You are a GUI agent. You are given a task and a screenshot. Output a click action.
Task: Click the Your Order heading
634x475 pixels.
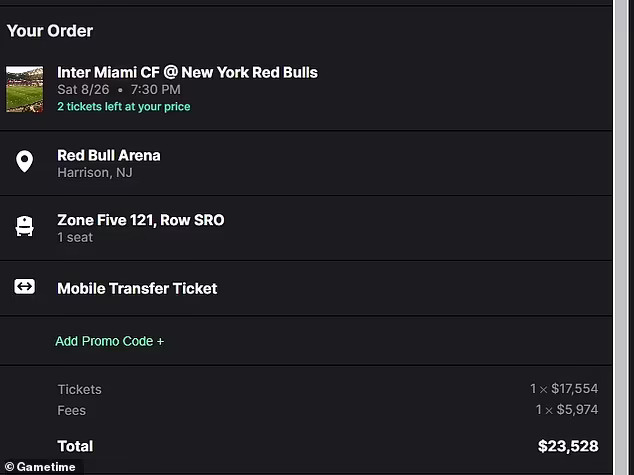tap(50, 31)
